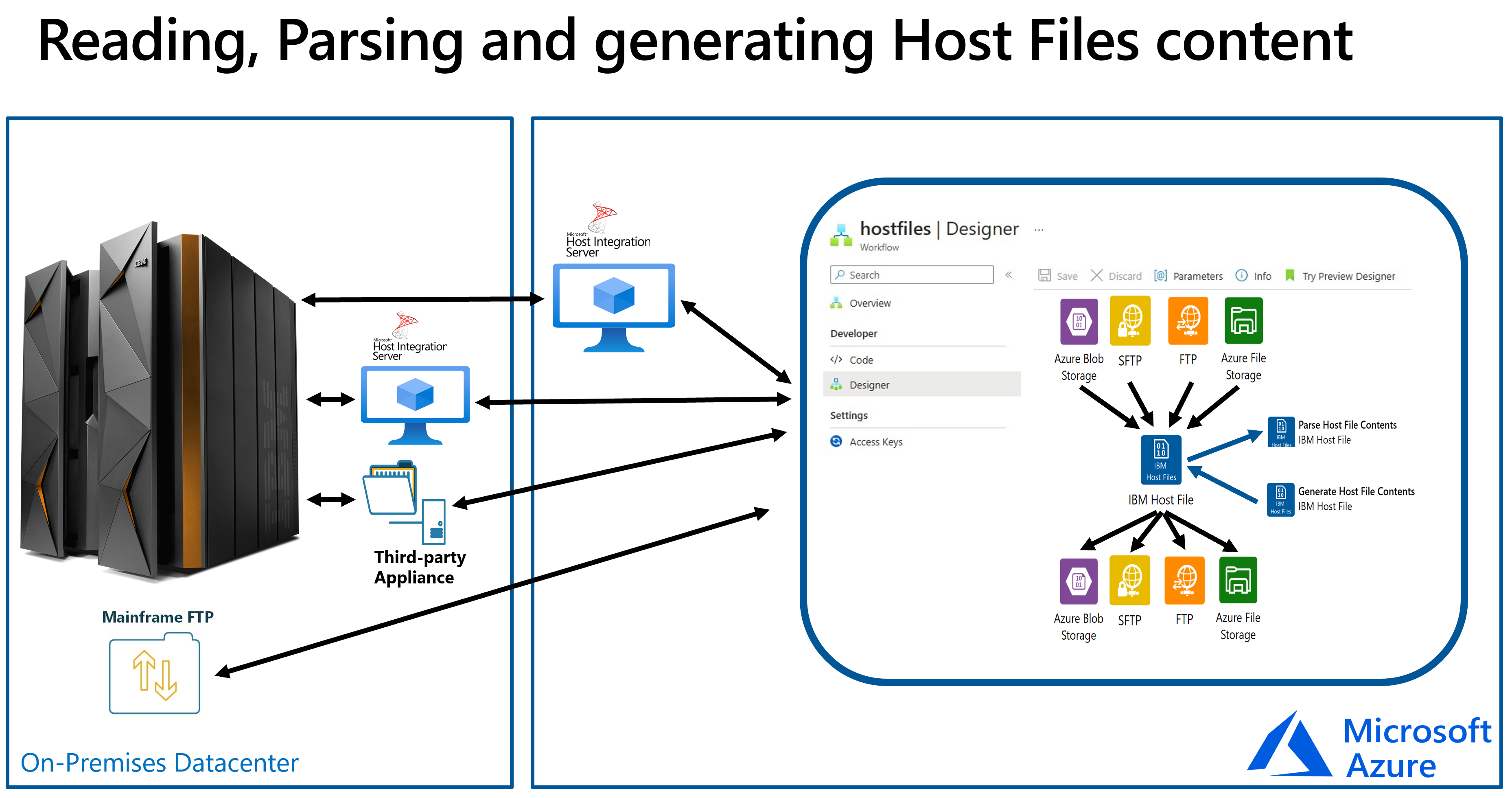The height and width of the screenshot is (798, 1512).
Task: Click the Overview menu icon
Action: pyautogui.click(x=836, y=303)
